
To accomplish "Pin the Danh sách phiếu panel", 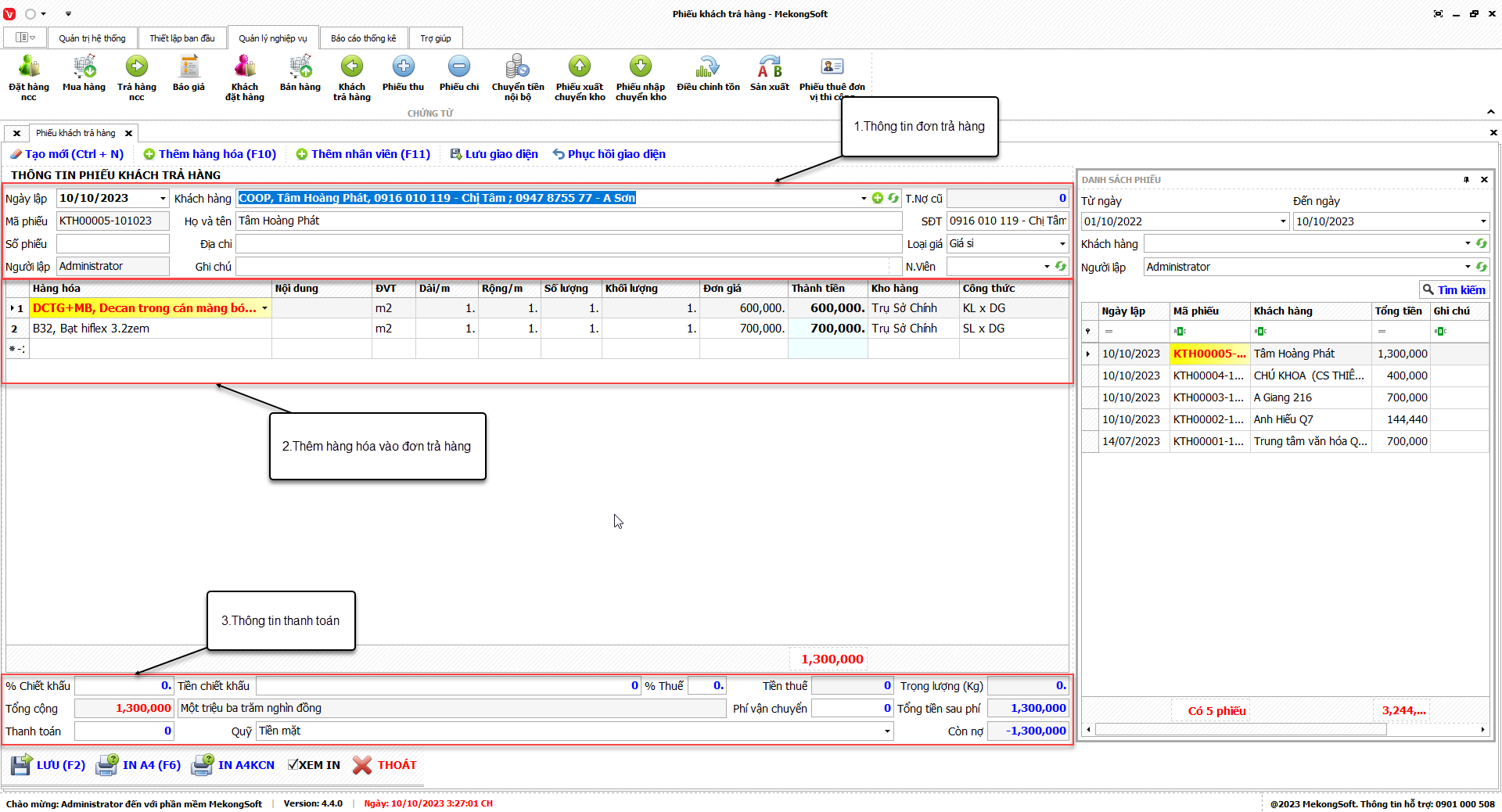I will [x=1466, y=180].
